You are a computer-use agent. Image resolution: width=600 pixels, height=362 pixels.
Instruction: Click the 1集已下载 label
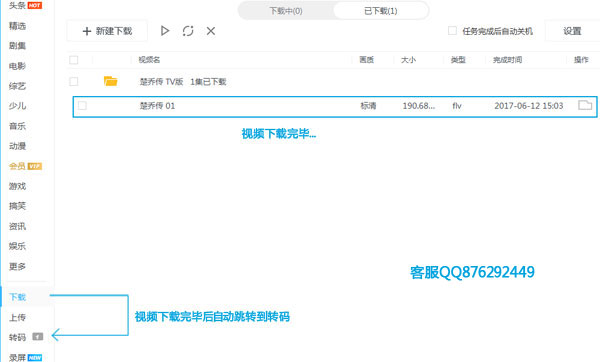click(x=208, y=82)
